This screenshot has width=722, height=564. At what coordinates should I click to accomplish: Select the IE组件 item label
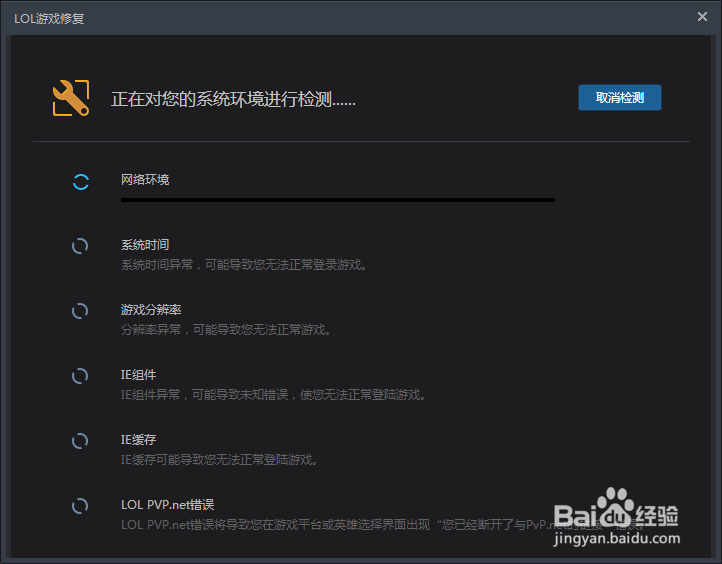[139, 375]
